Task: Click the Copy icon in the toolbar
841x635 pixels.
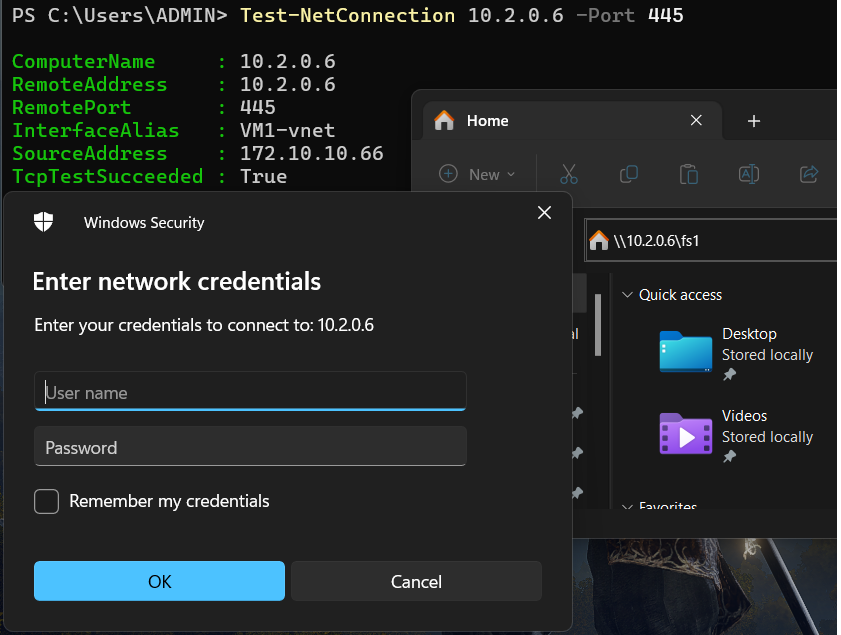Action: 628,173
